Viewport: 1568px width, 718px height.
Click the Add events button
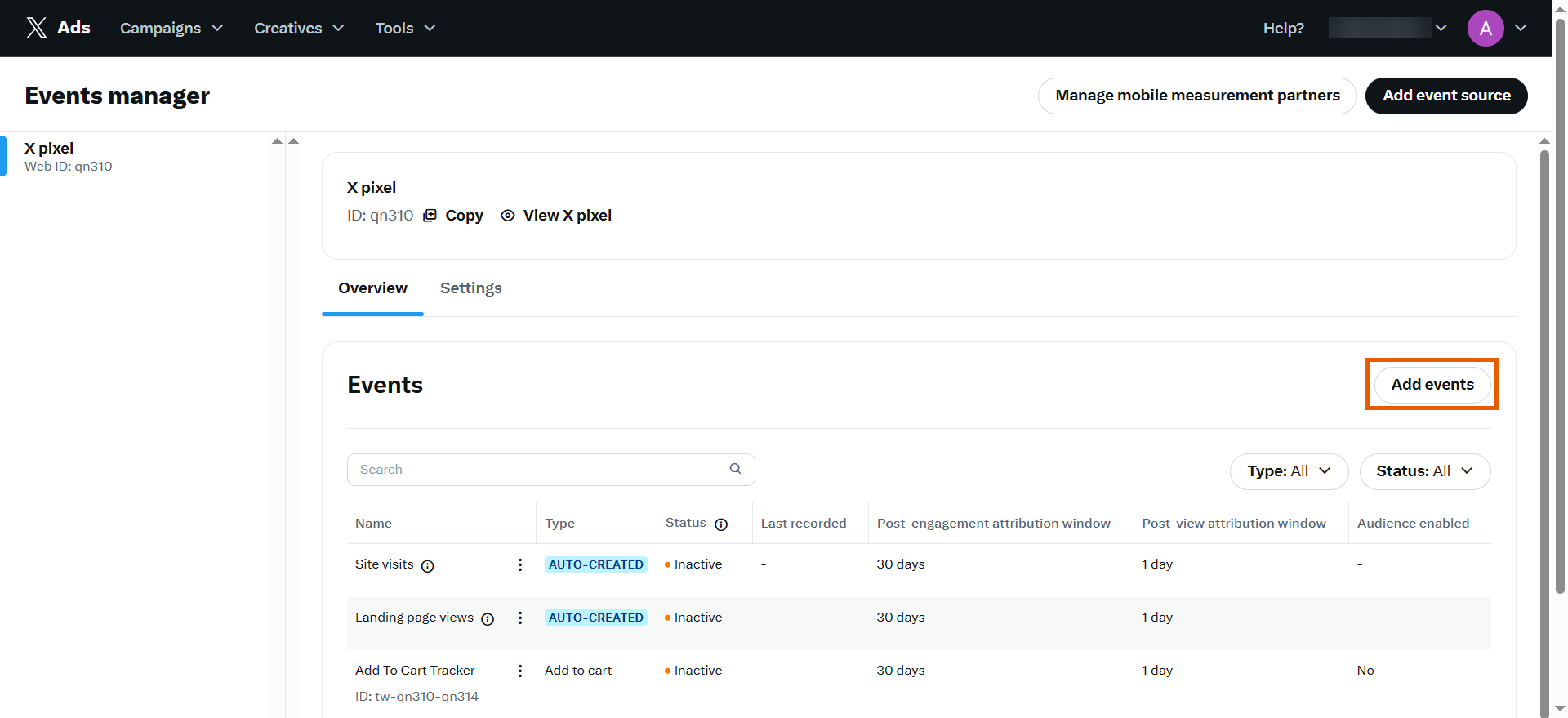click(x=1432, y=385)
